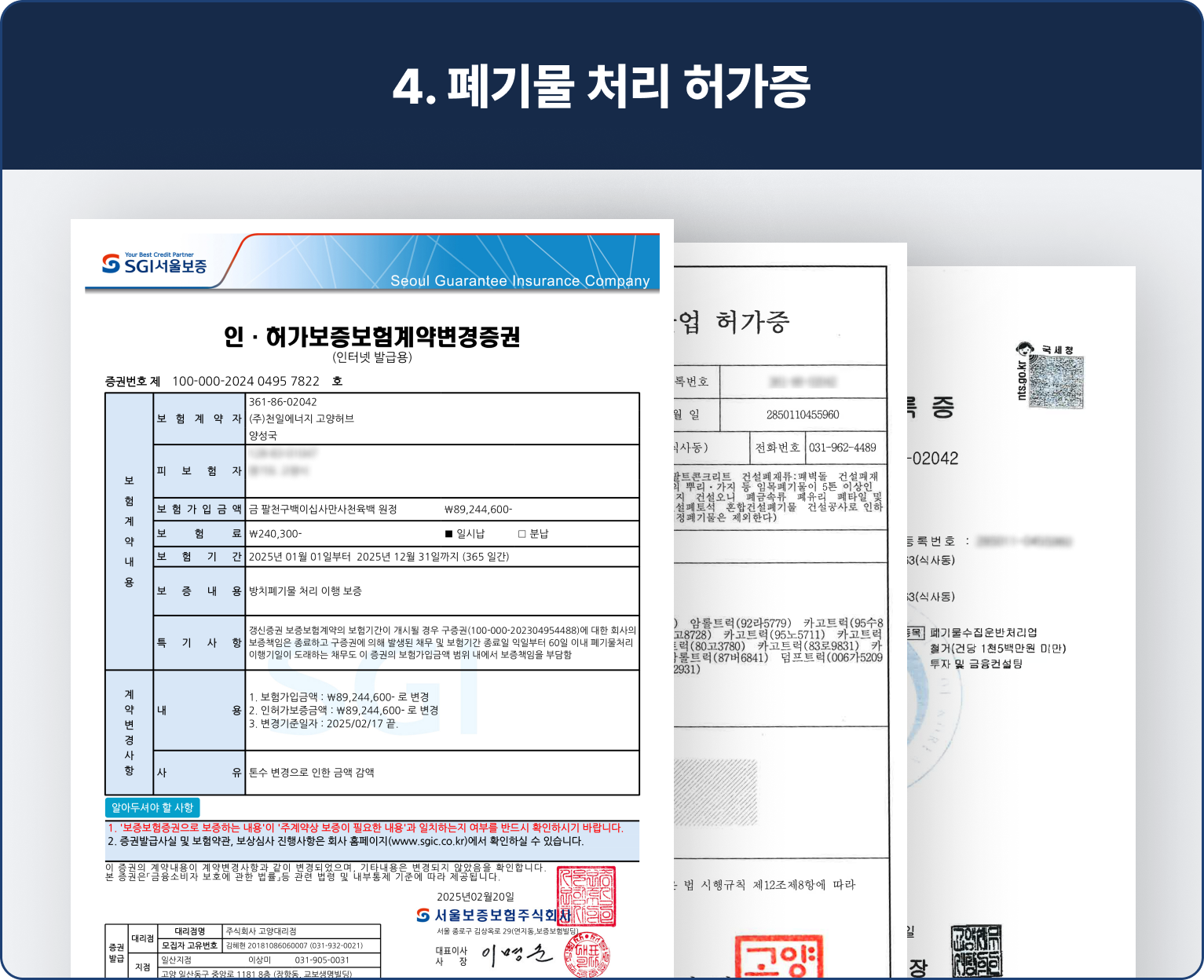Click the name 이상미 in branch row
Screen dimensions: 1204x980
(259, 960)
